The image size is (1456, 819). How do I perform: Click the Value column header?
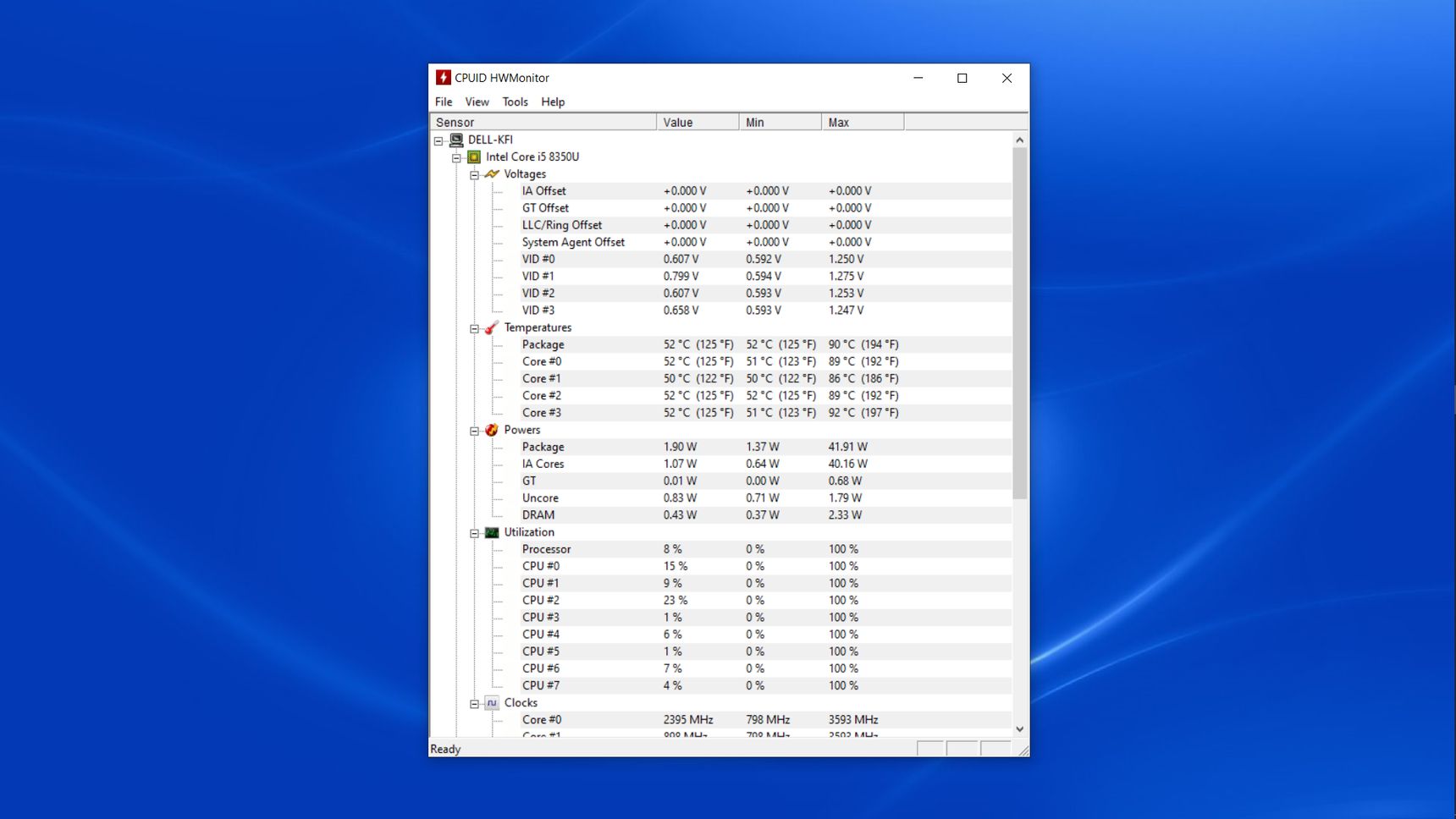[x=698, y=123]
